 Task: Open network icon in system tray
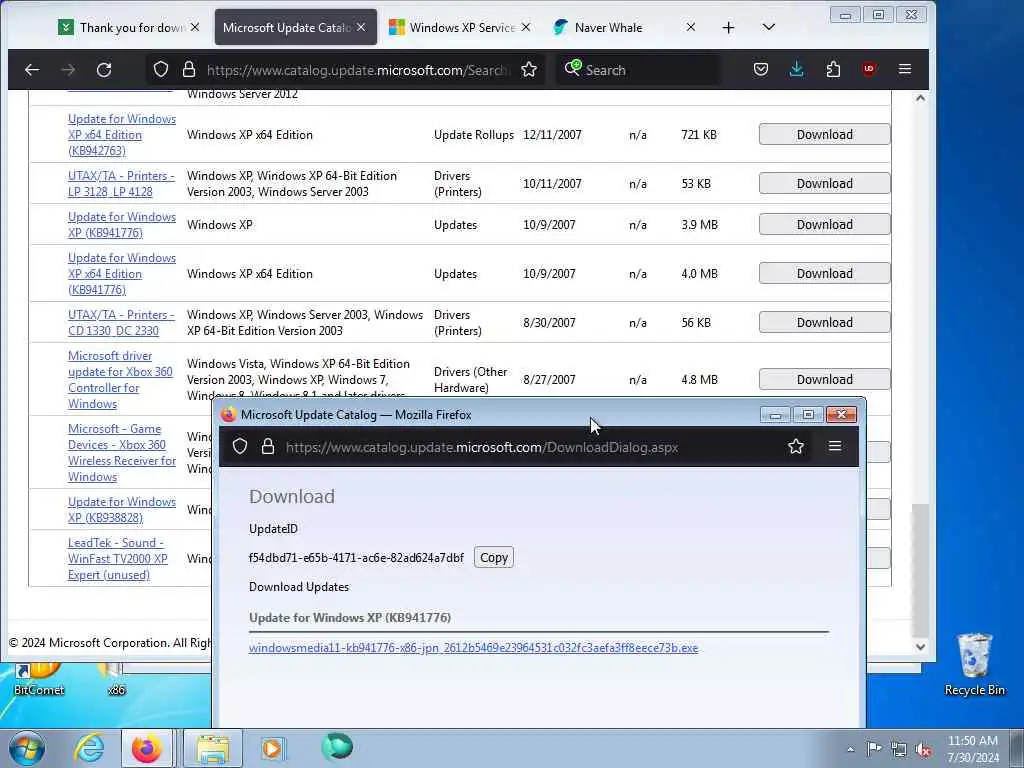[899, 750]
